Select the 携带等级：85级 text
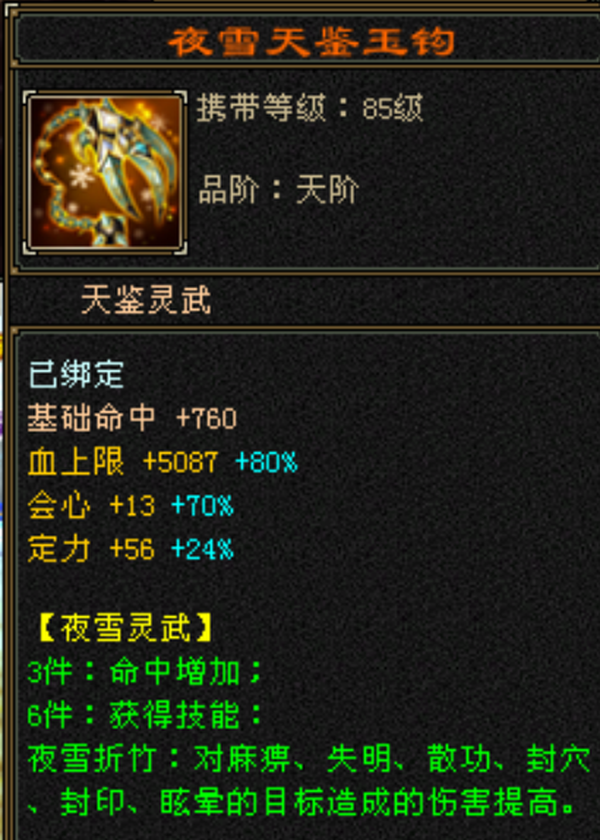The width and height of the screenshot is (600, 840). 310,109
